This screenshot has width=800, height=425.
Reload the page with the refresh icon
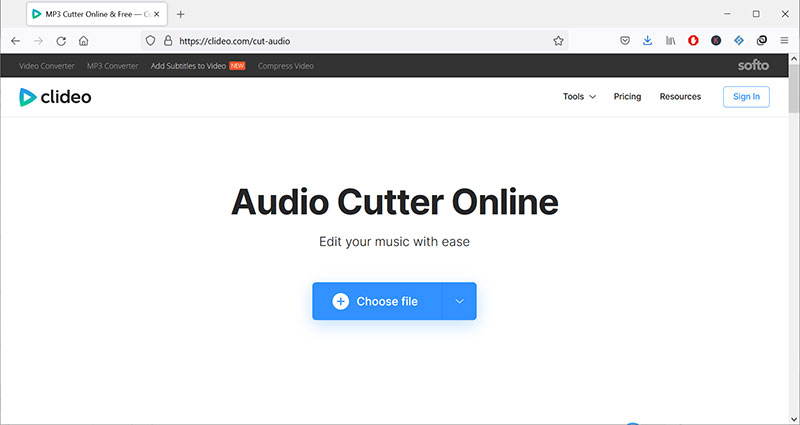61,41
